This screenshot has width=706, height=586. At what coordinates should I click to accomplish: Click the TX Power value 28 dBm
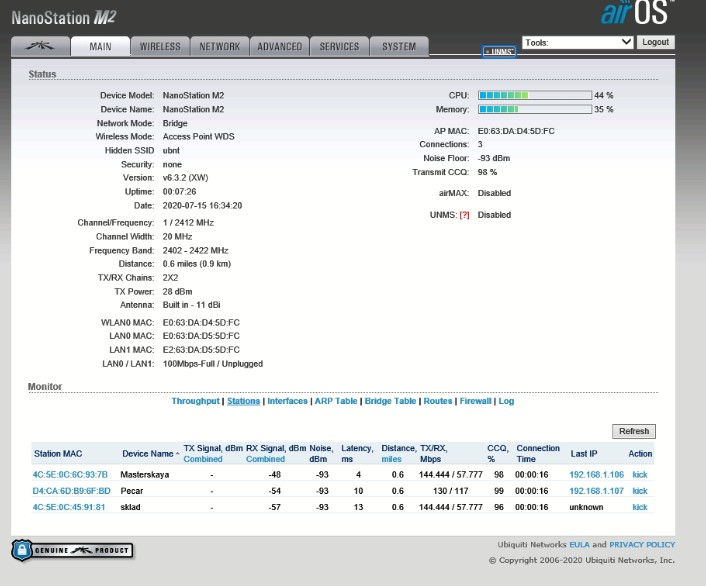(x=177, y=291)
